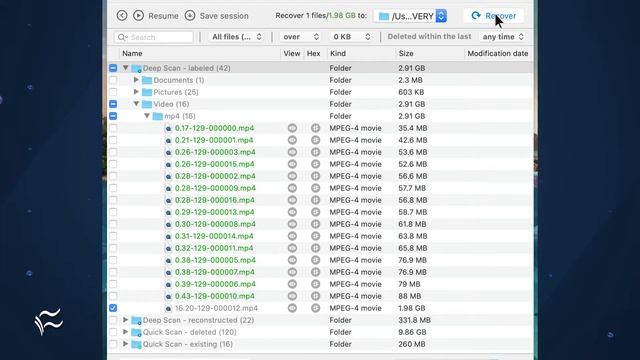The image size is (640, 360).
Task: Collapse the Deep Scan - labeled tree
Action: [126, 68]
